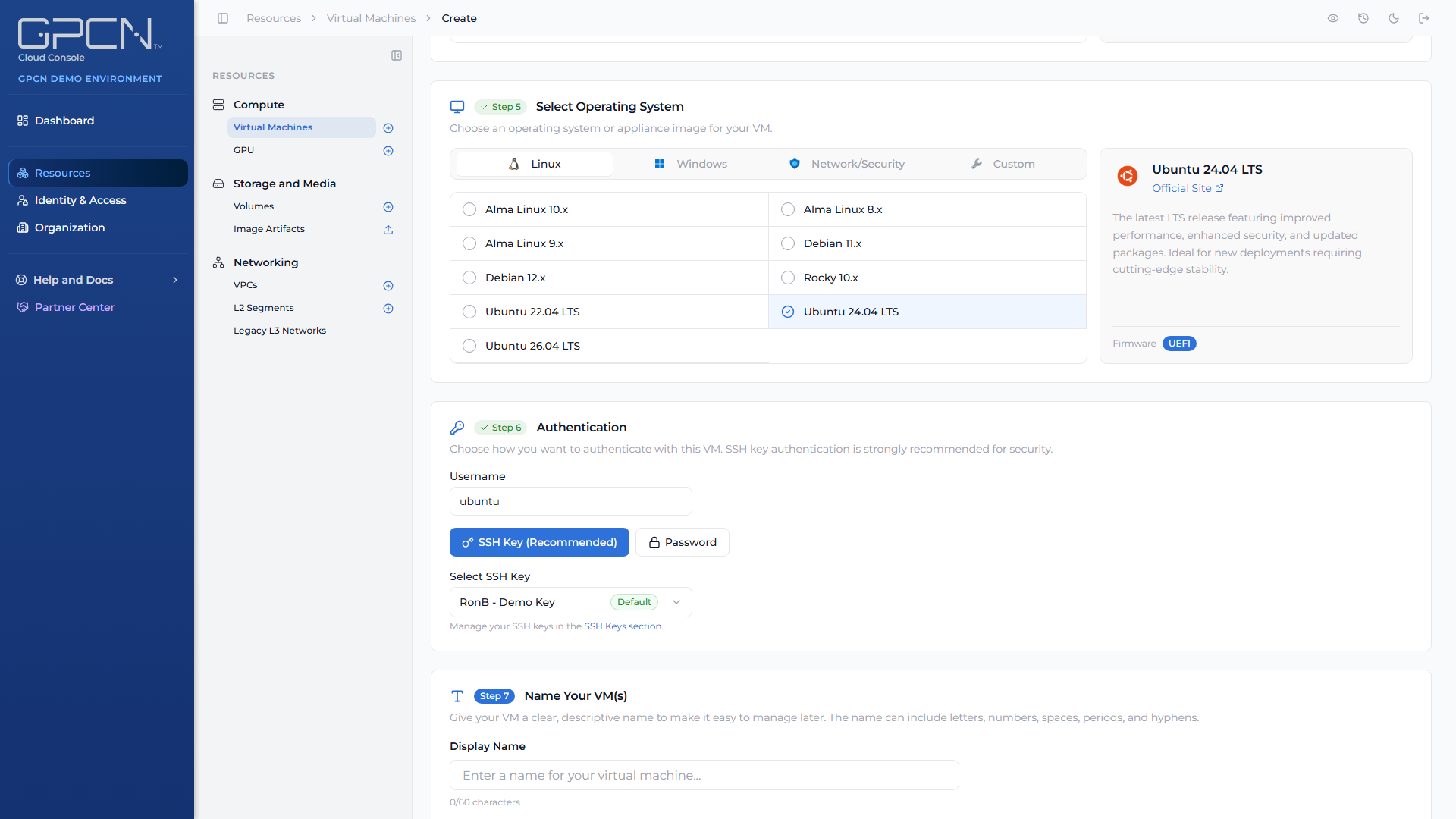Select Debian 12.x radio option
The image size is (1456, 819).
[469, 278]
